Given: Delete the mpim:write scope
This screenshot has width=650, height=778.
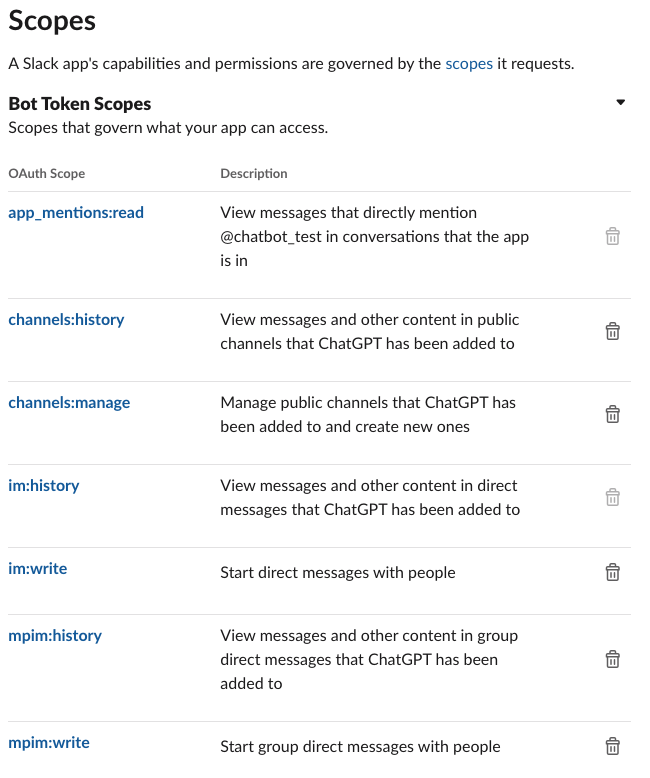Looking at the screenshot, I should 613,746.
